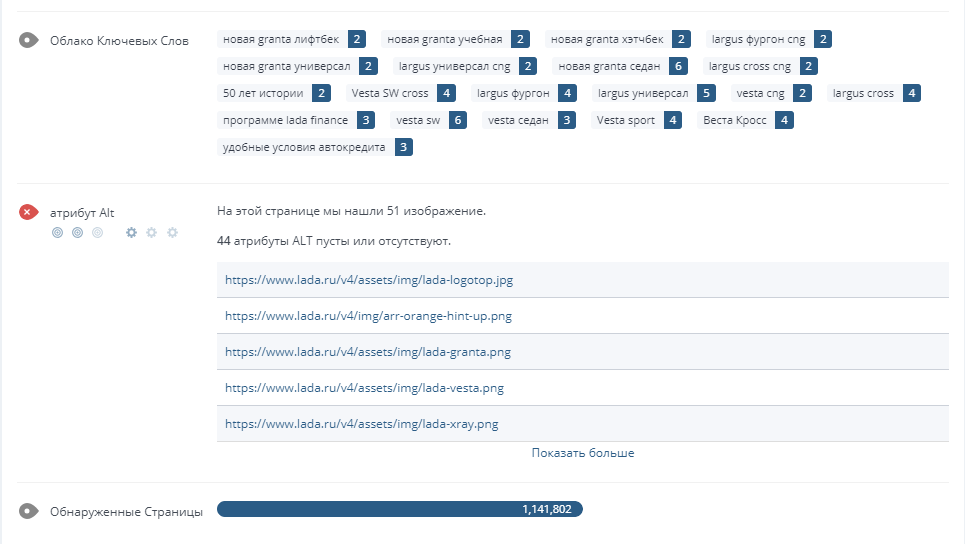The width and height of the screenshot is (965, 544).
Task: Click the third faded target icon under атрибут Alt
Action: point(97,233)
